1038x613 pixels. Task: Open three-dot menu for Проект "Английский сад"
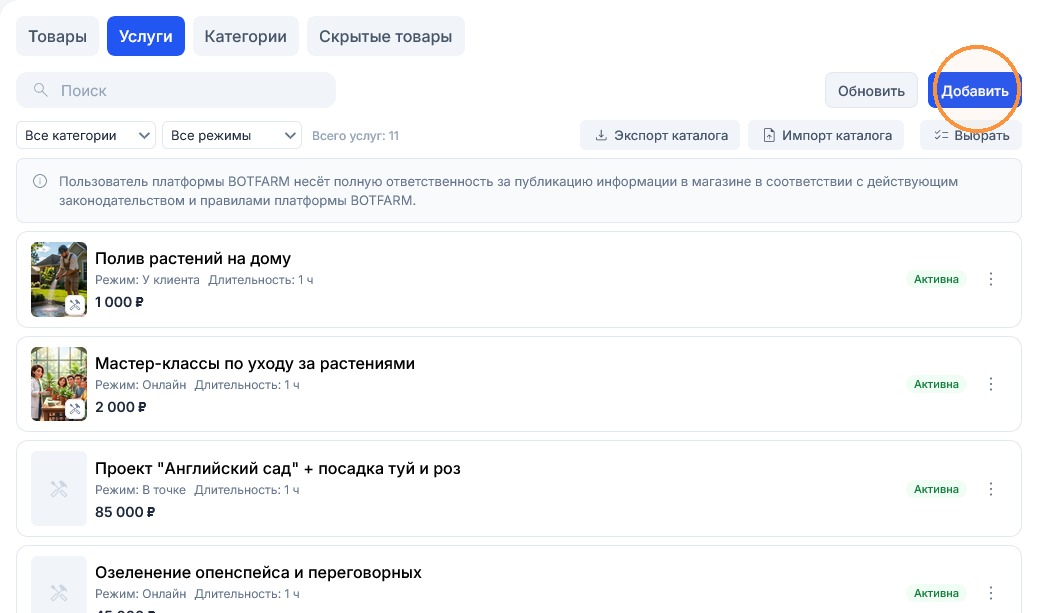[991, 489]
